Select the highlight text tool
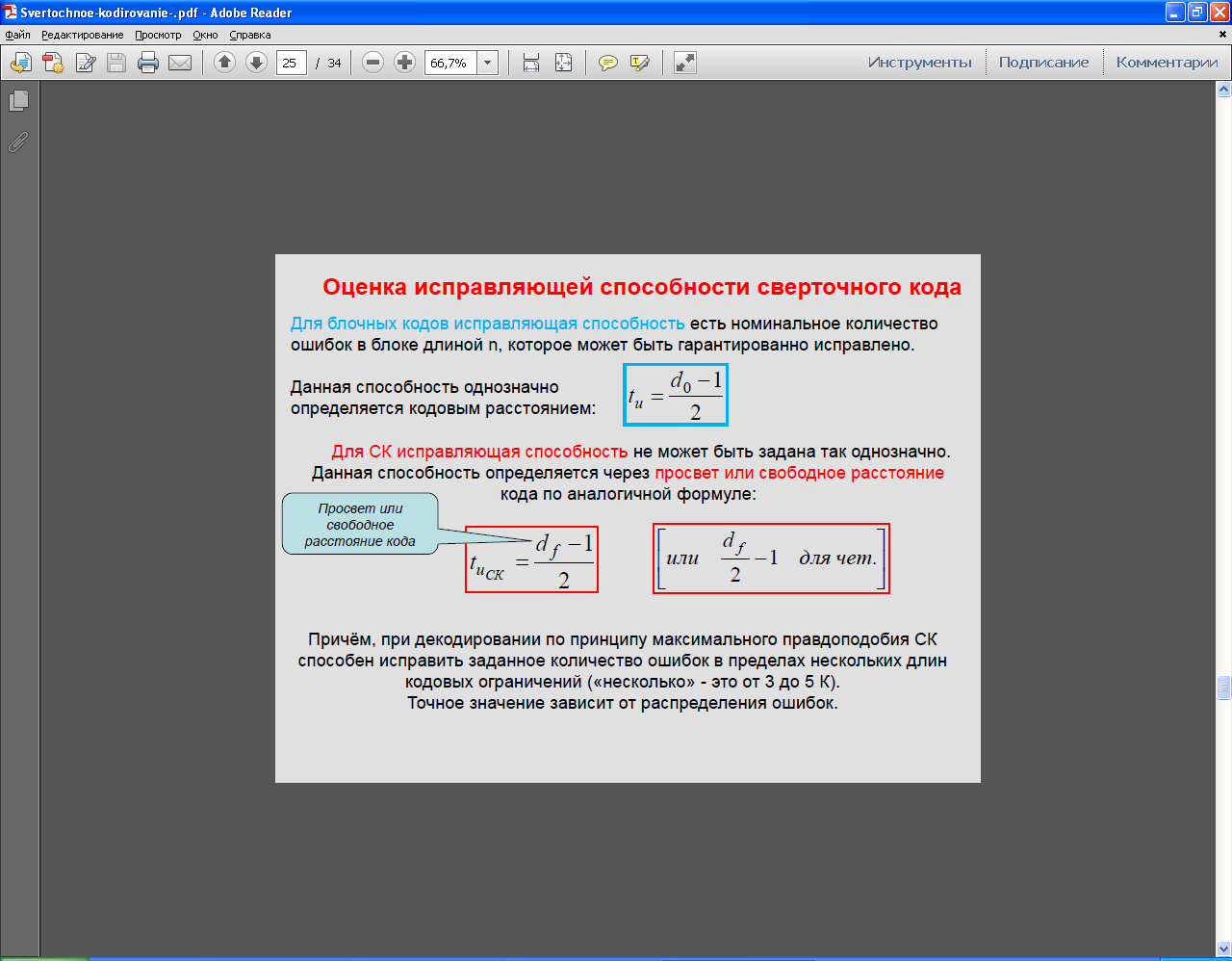Screen dimensions: 1232x961 [640, 63]
